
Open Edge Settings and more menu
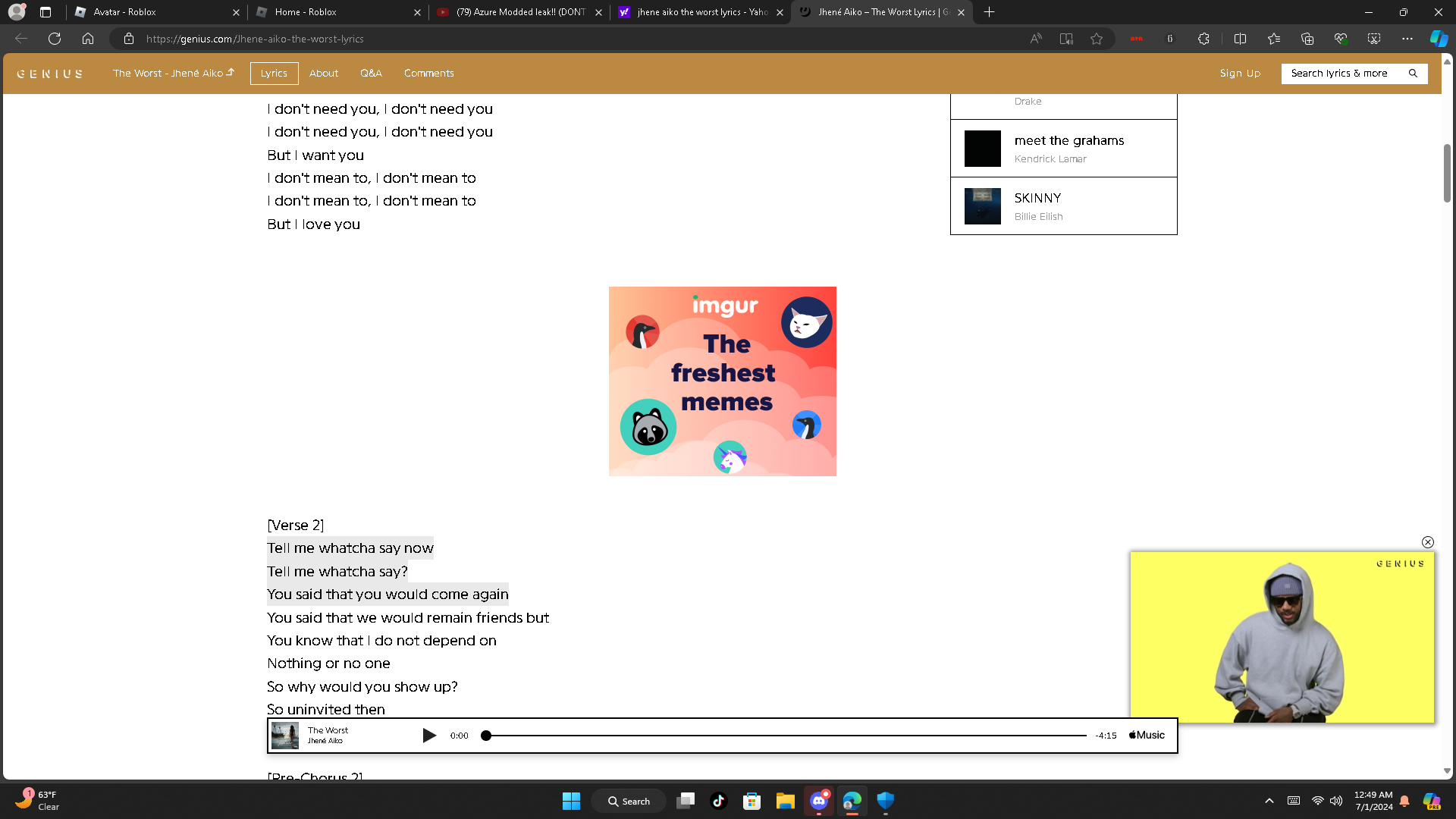(1407, 39)
